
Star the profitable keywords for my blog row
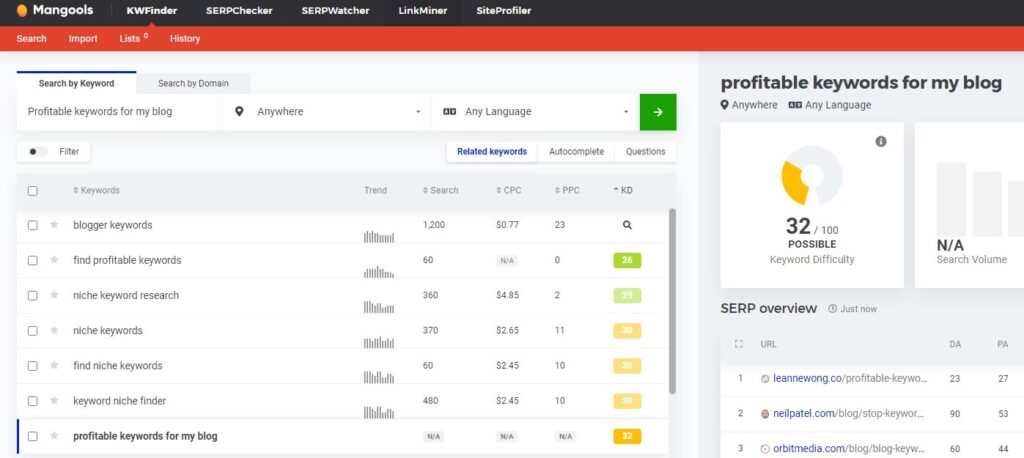[x=54, y=436]
